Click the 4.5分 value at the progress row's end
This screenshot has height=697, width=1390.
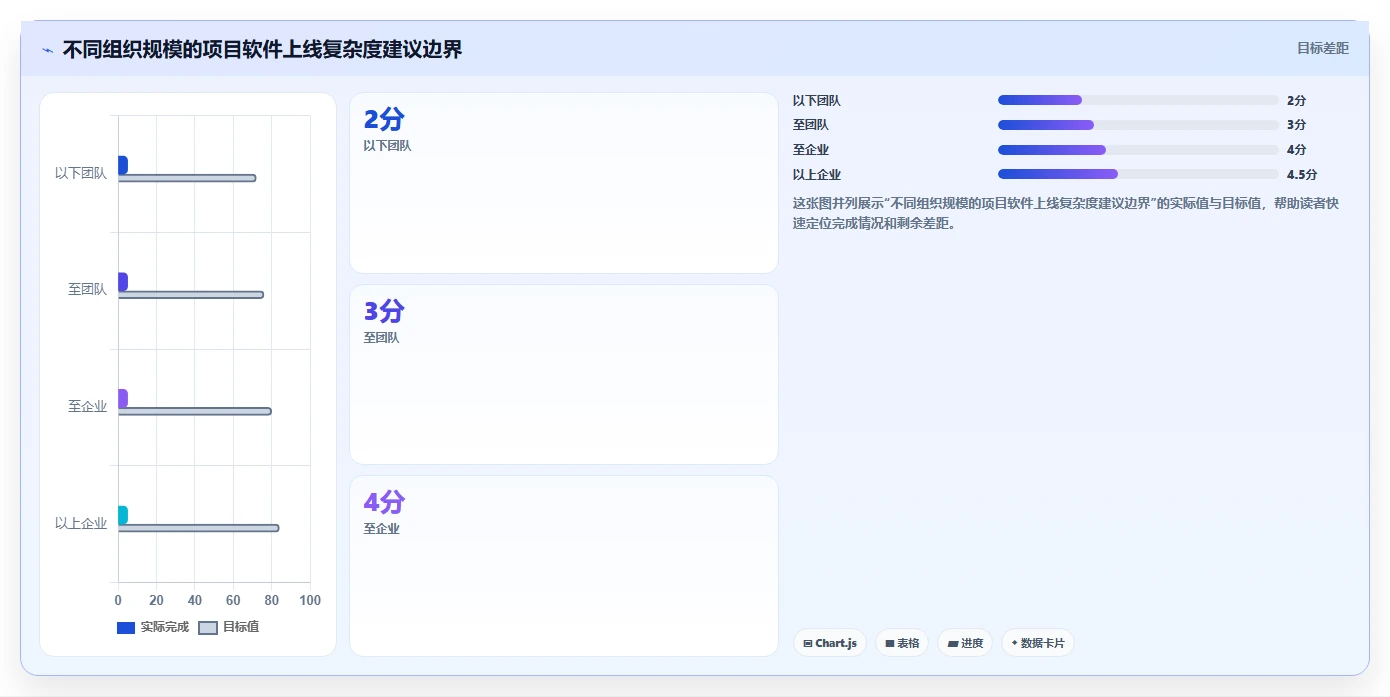pyautogui.click(x=1302, y=175)
